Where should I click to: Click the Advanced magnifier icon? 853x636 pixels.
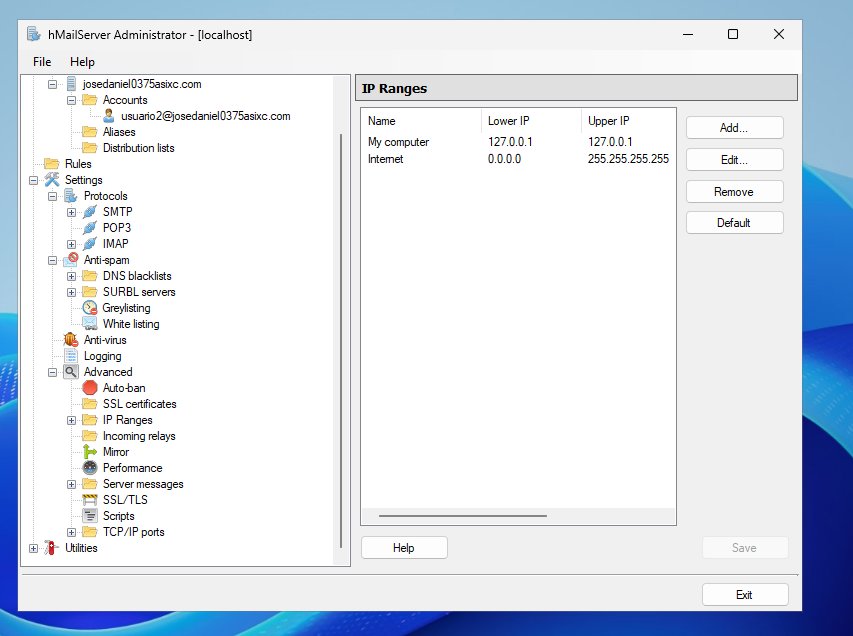71,372
